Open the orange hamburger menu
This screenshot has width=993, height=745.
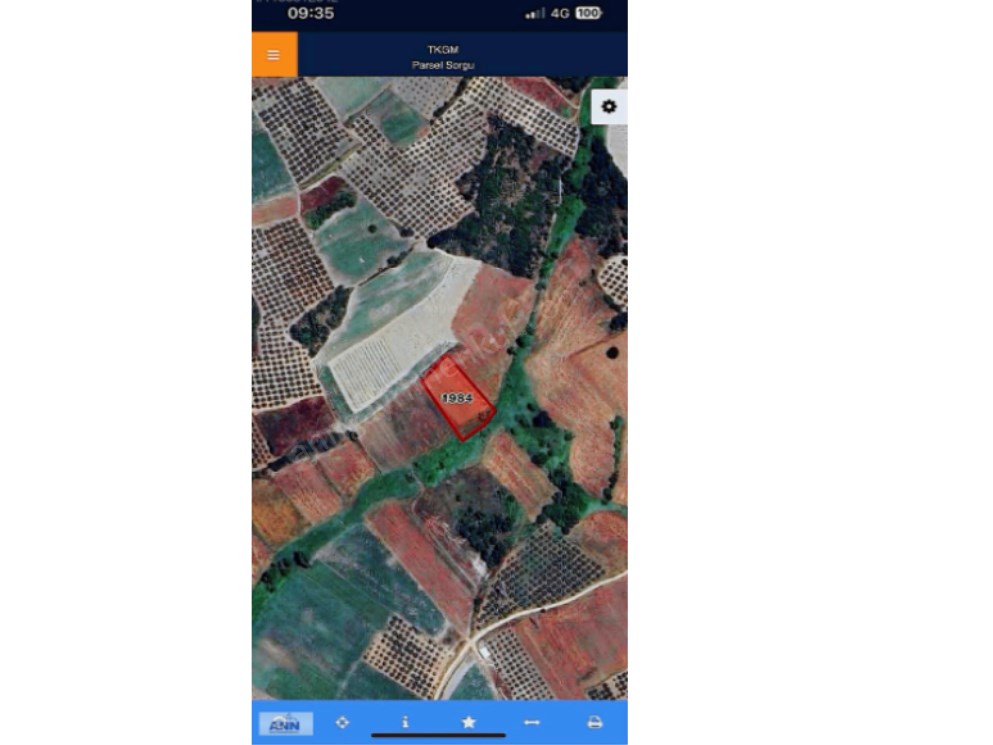click(x=274, y=55)
